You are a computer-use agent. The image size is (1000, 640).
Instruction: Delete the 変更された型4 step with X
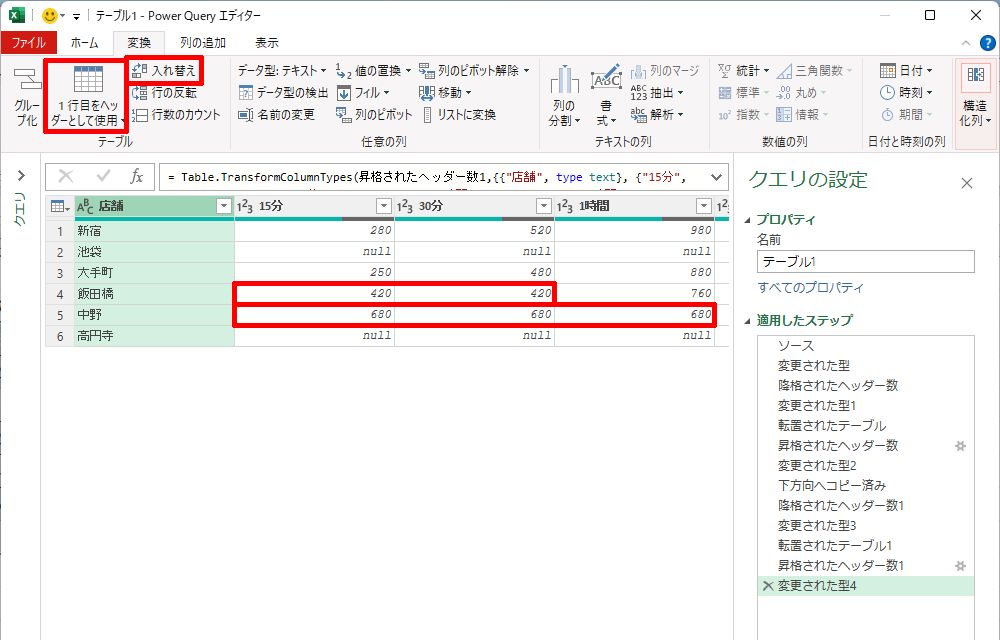pyautogui.click(x=767, y=586)
